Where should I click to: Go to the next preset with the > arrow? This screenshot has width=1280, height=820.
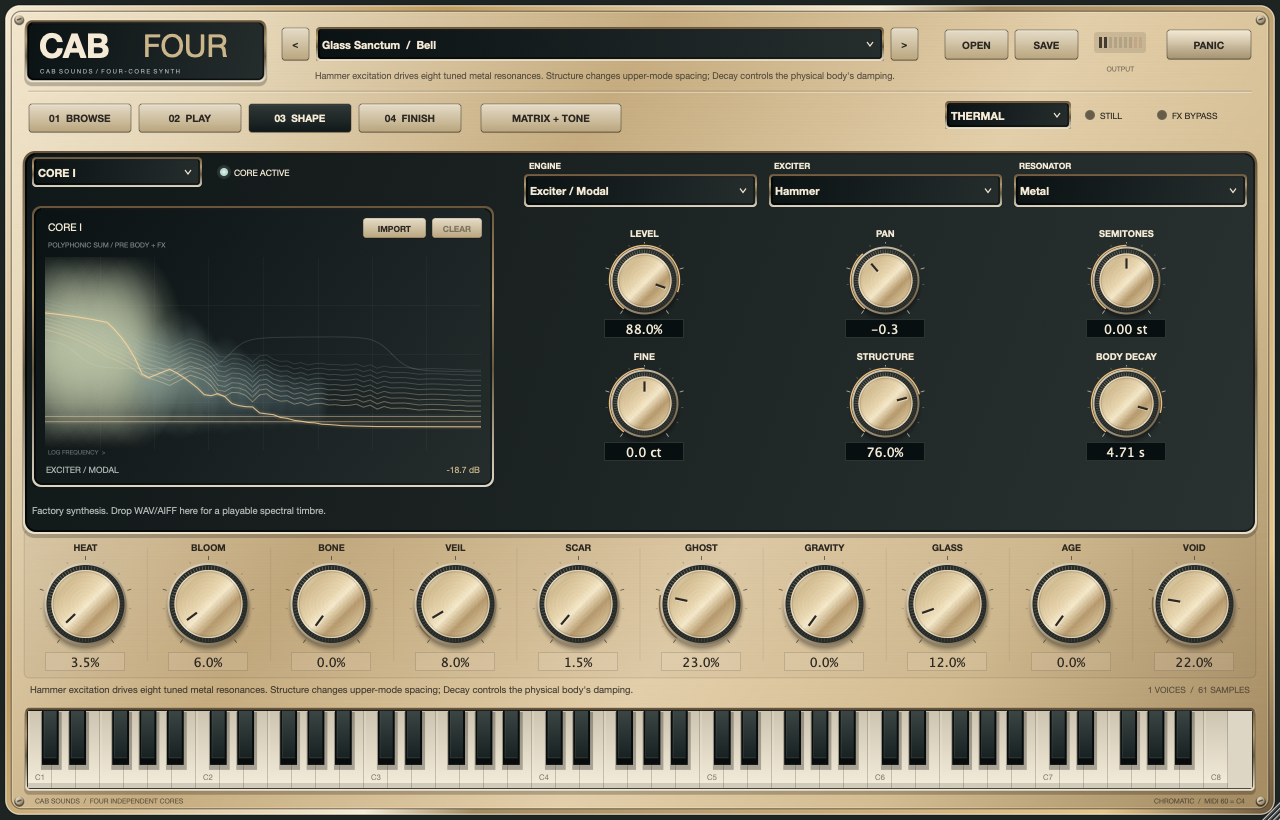click(904, 45)
